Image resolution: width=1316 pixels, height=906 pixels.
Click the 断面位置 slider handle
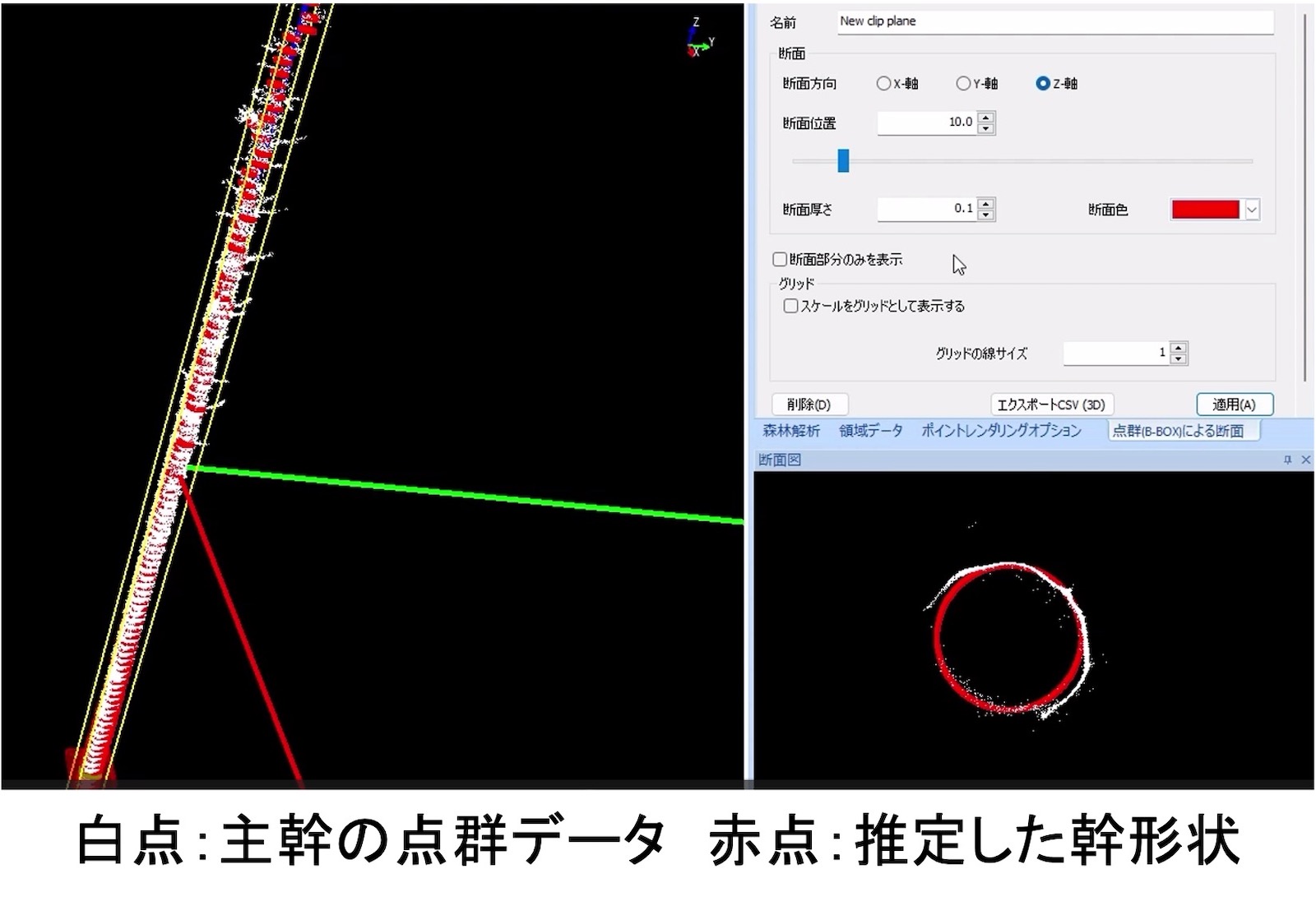[843, 161]
